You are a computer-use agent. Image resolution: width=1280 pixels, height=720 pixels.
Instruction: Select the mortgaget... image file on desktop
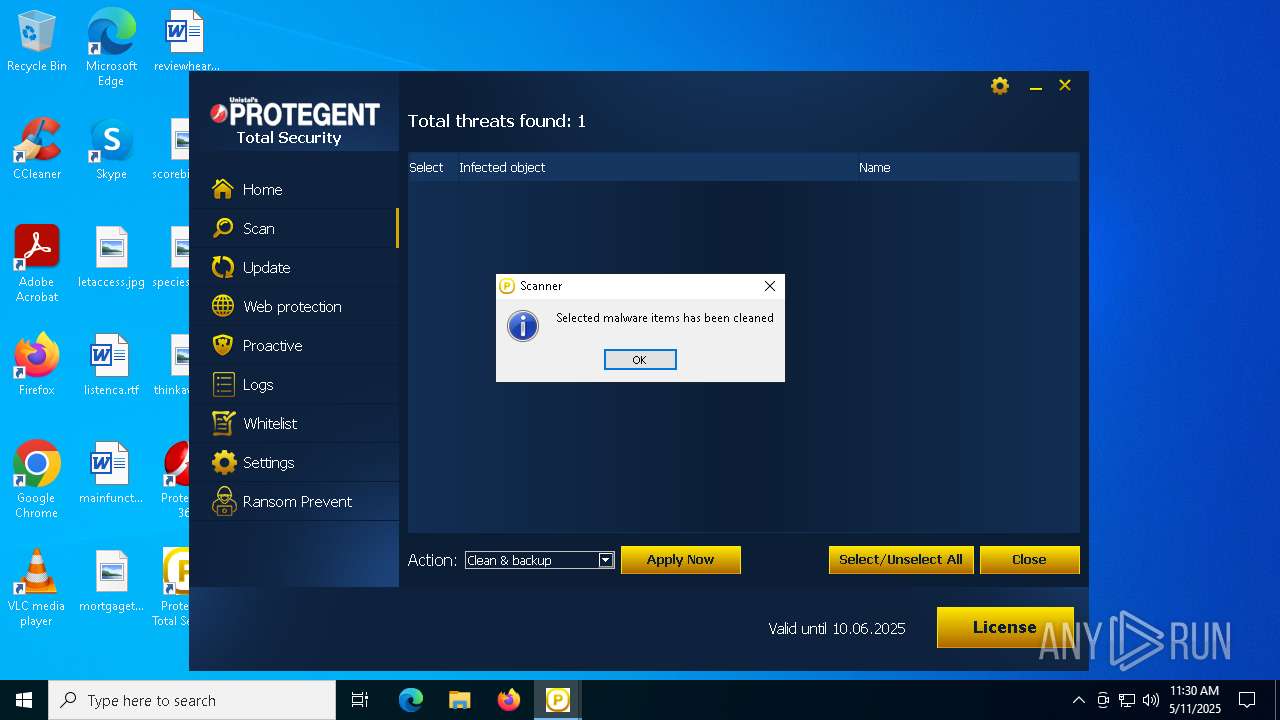point(111,581)
